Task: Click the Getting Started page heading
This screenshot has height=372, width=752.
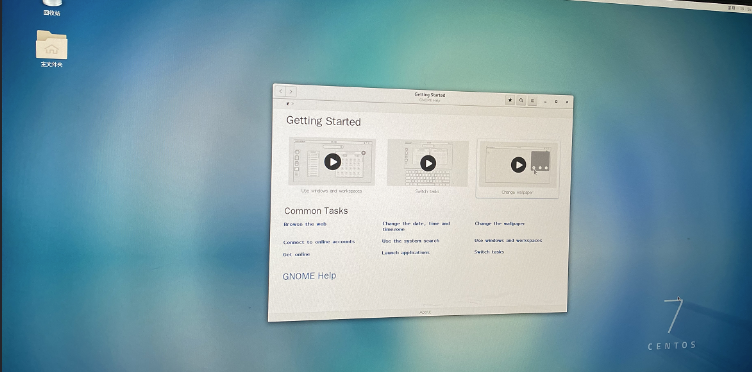Action: click(323, 121)
